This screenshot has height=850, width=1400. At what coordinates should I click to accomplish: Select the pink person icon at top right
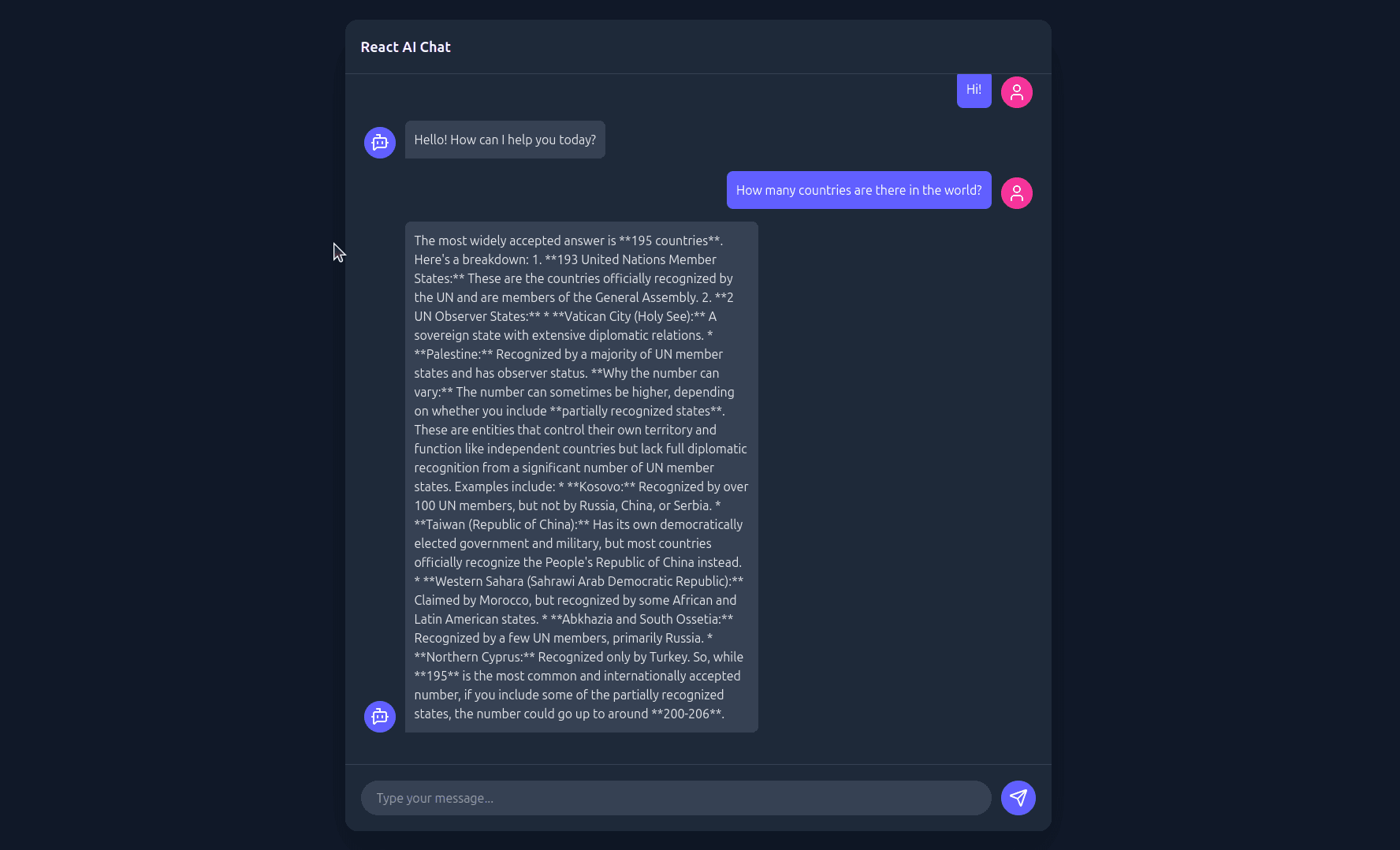coord(1016,92)
